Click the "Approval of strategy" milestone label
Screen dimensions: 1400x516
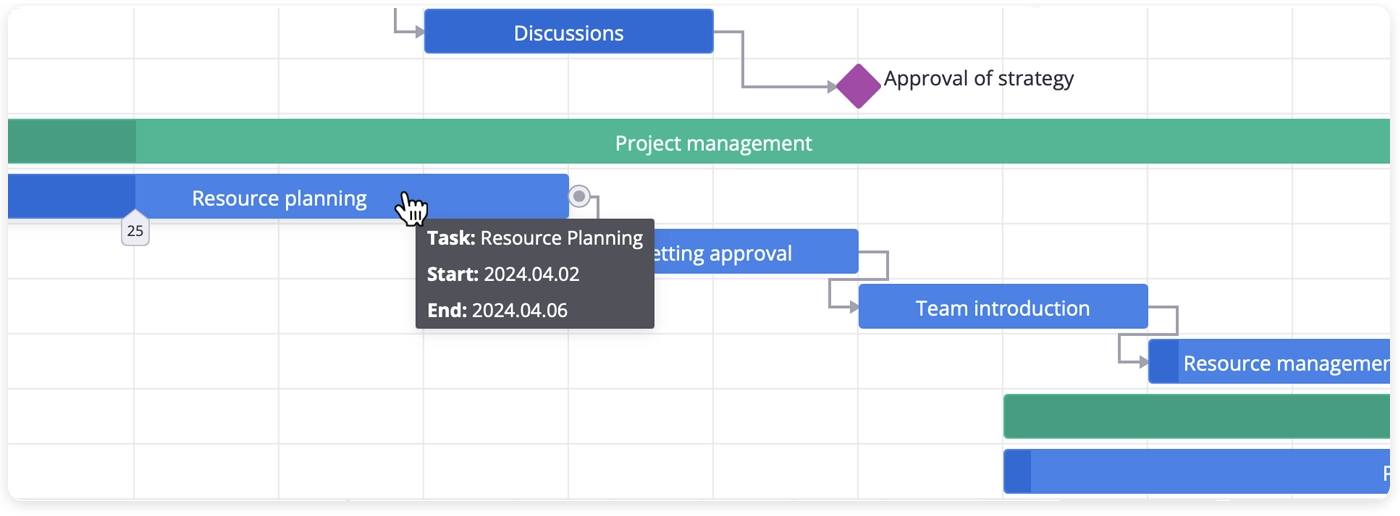[978, 79]
